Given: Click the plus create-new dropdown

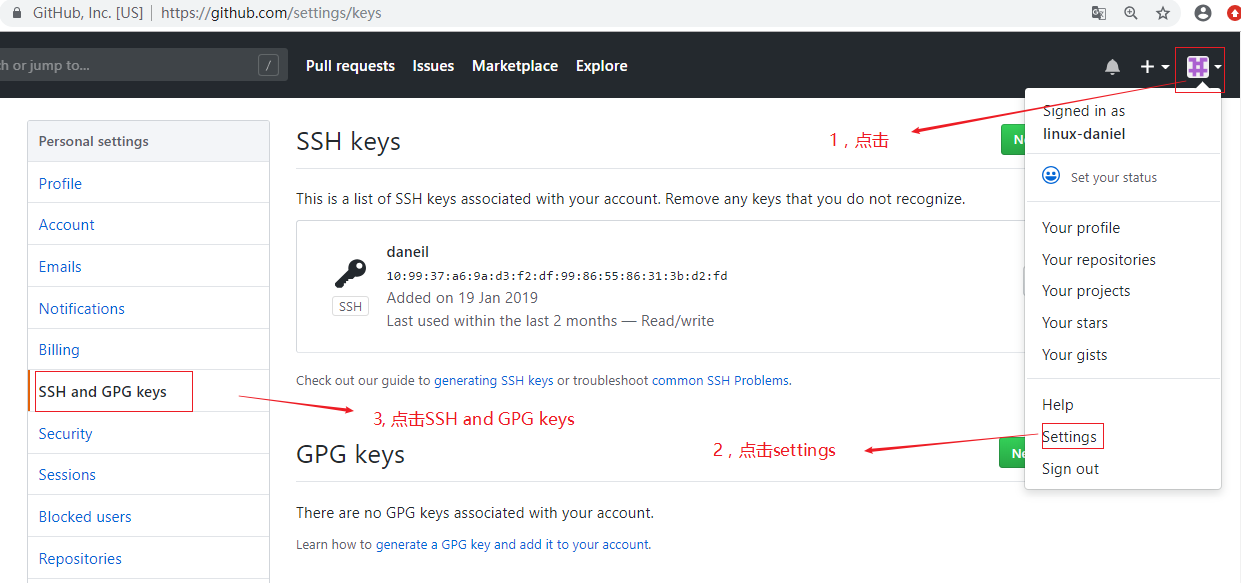Looking at the screenshot, I should pos(1154,67).
